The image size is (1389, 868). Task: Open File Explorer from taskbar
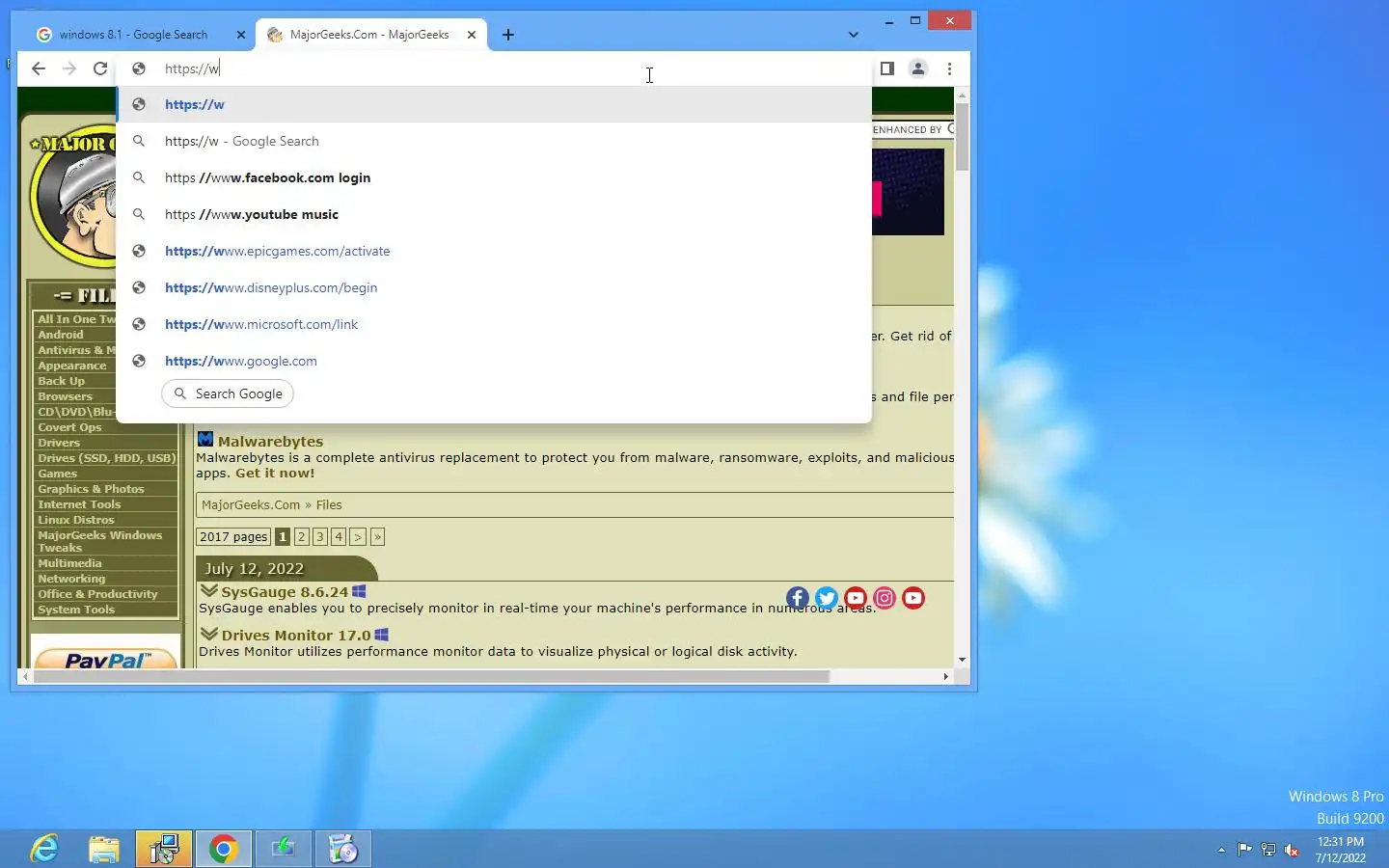[x=104, y=849]
